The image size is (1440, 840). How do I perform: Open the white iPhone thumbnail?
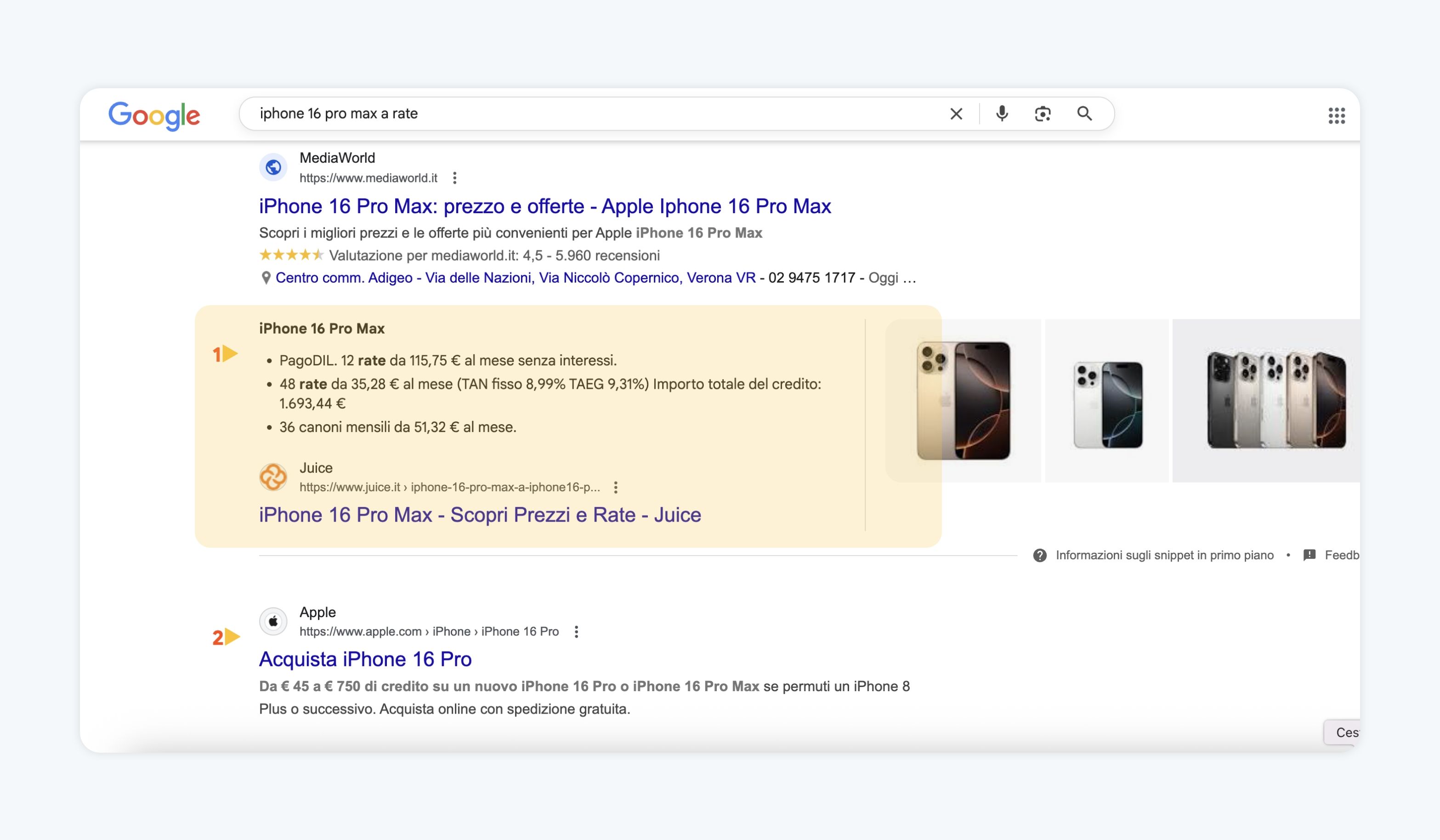(1107, 401)
